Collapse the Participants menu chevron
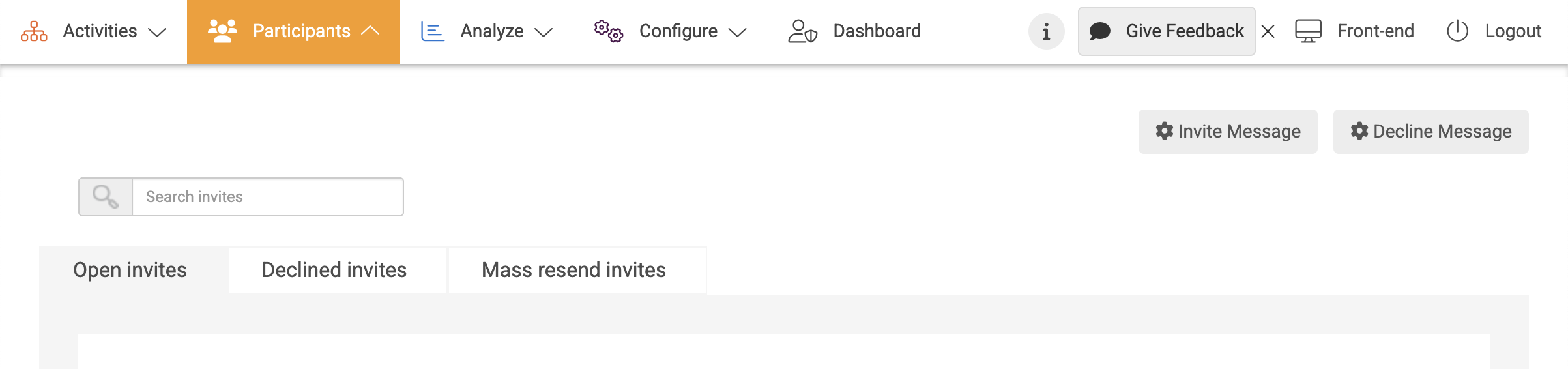 370,31
